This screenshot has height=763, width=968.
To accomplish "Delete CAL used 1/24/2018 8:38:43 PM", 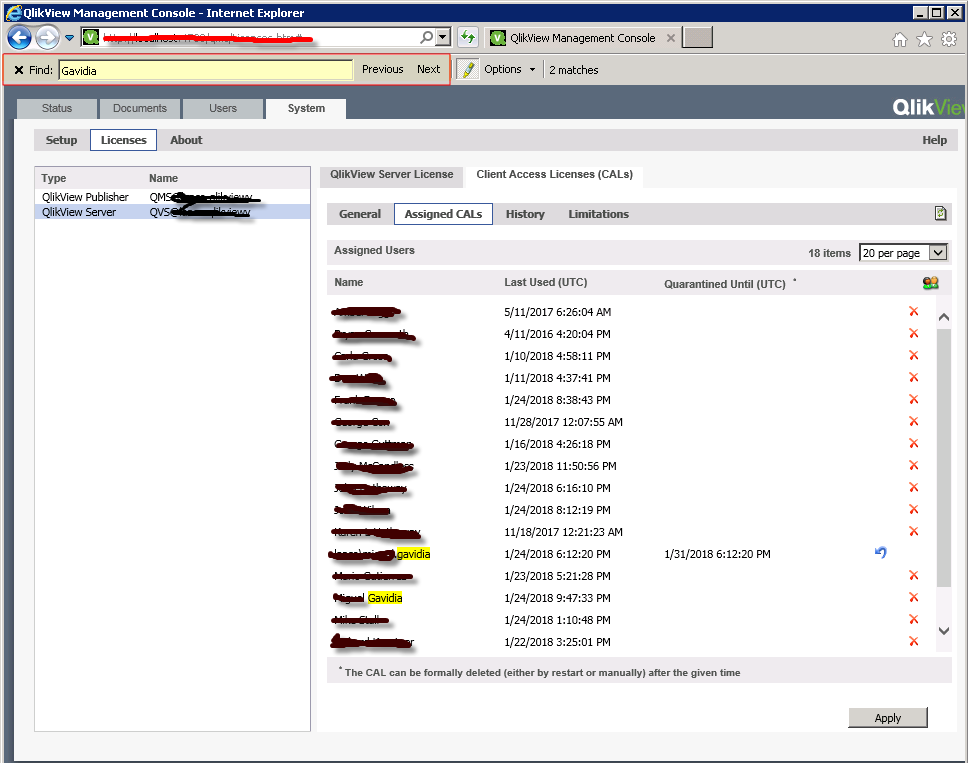I will [914, 399].
